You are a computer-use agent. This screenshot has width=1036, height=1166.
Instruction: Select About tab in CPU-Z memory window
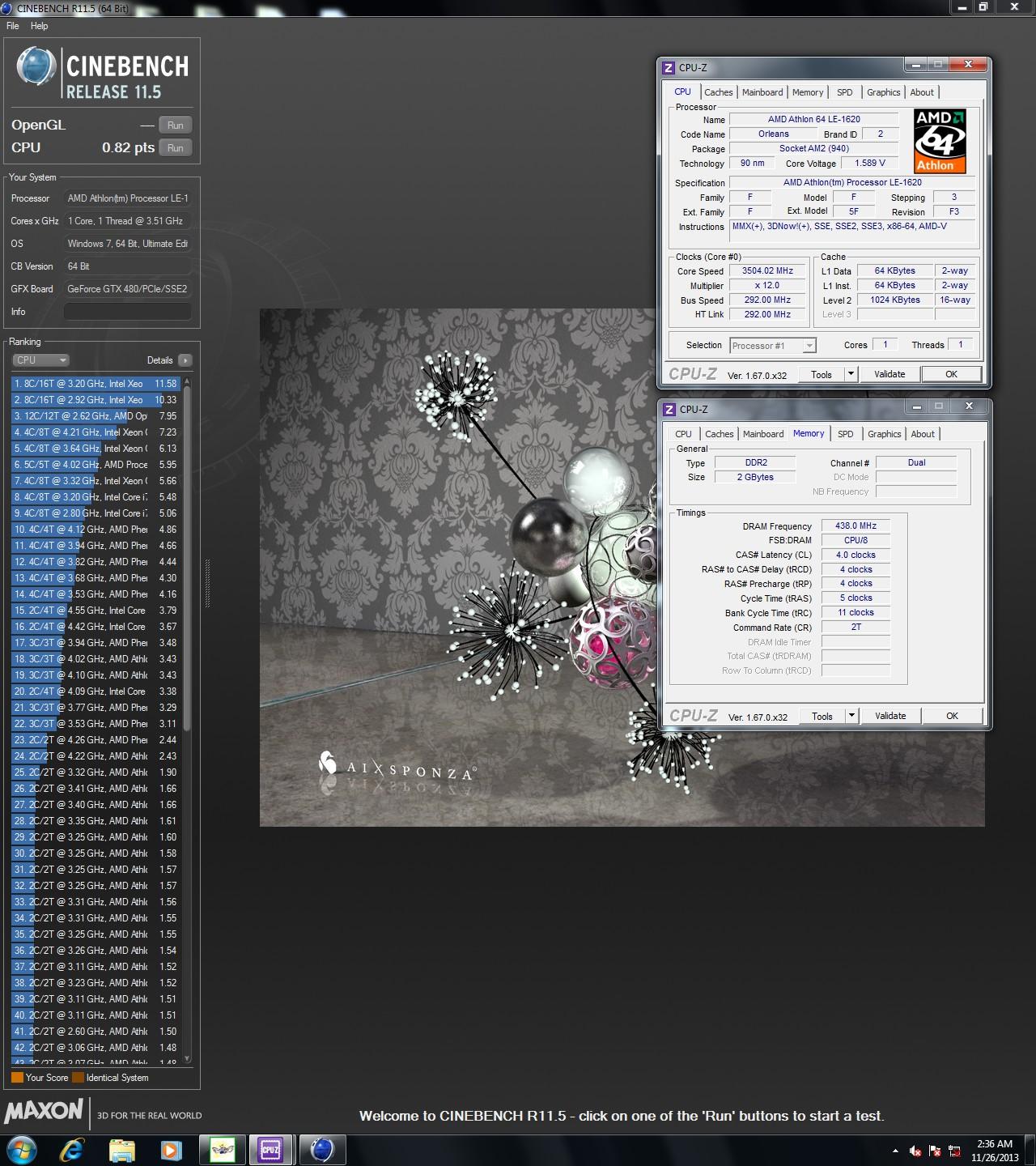(923, 434)
